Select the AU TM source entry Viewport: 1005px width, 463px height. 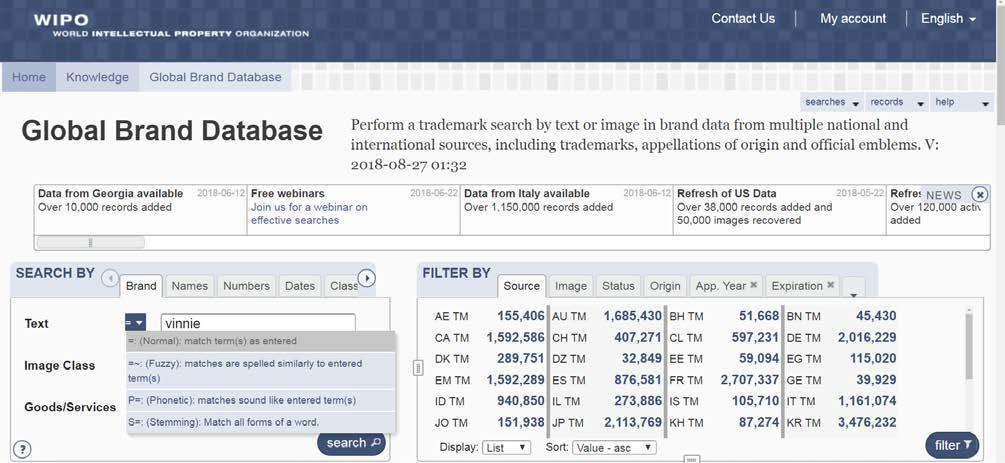(606, 316)
